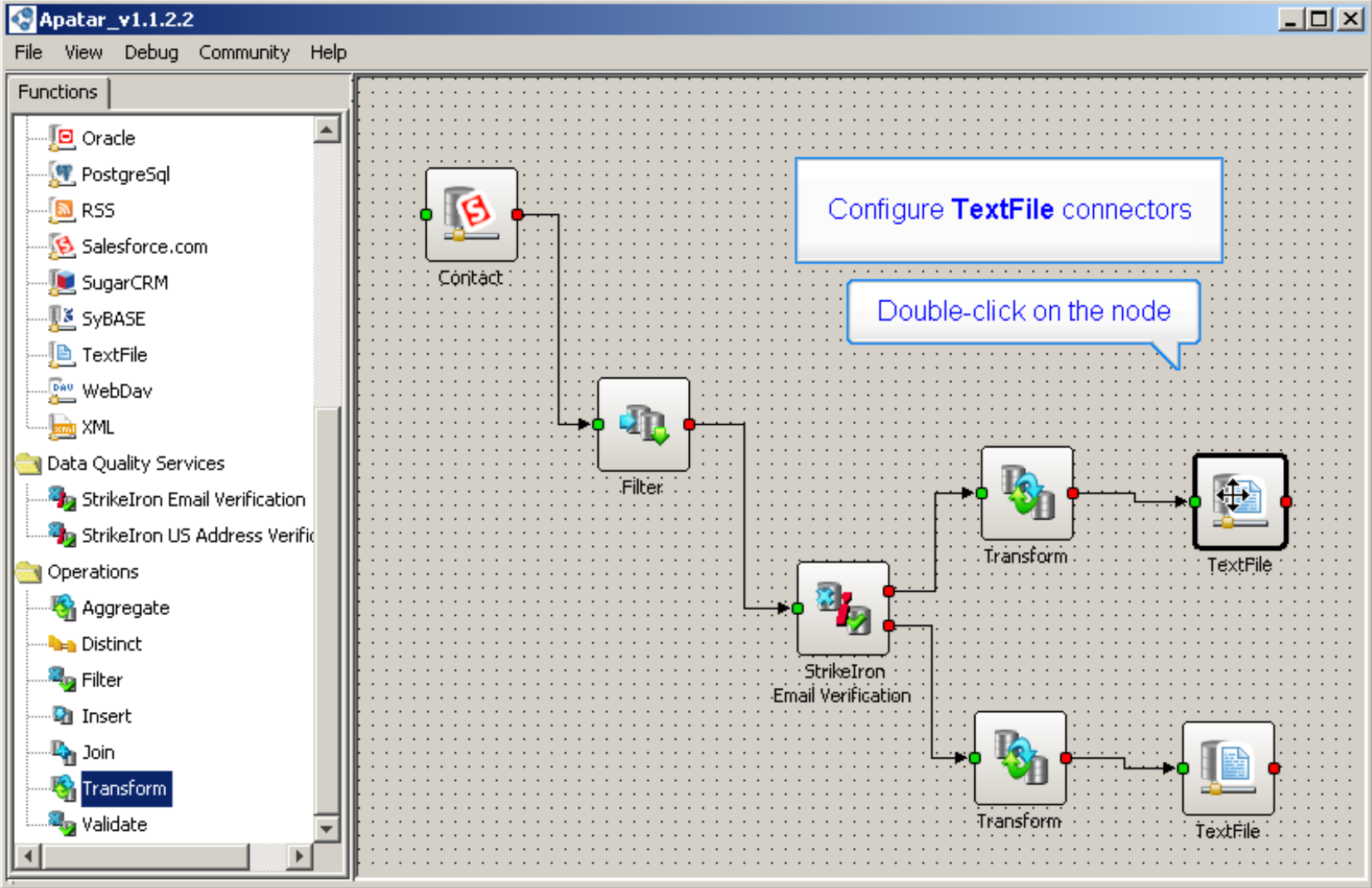Click the scroll down arrow of Functions list

(327, 828)
